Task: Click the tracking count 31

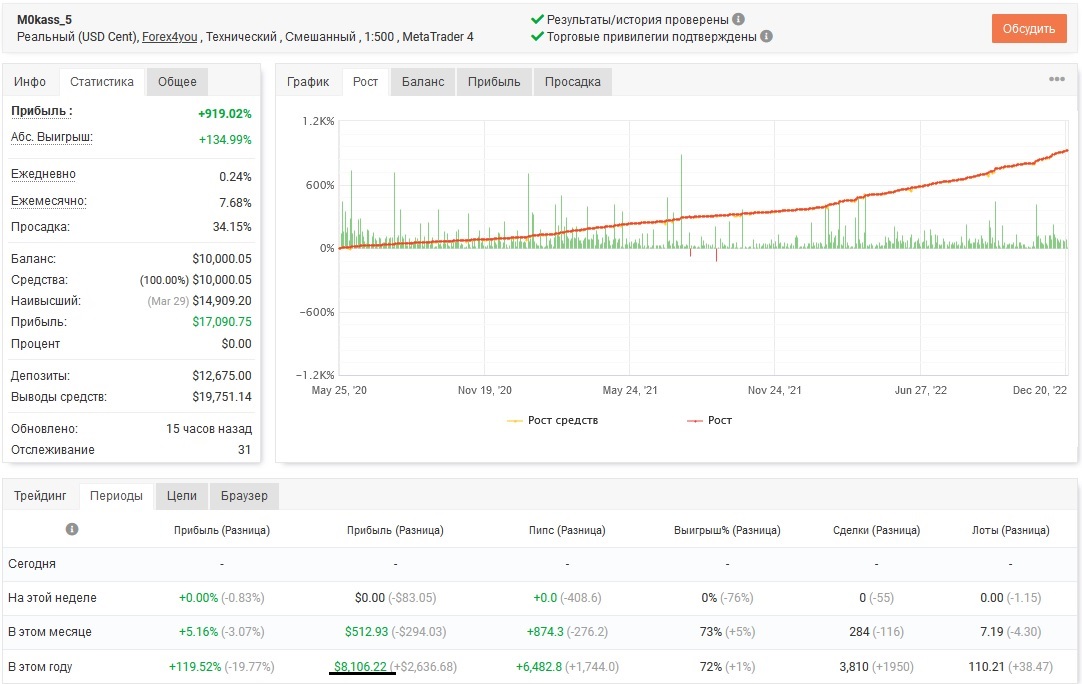Action: [244, 449]
